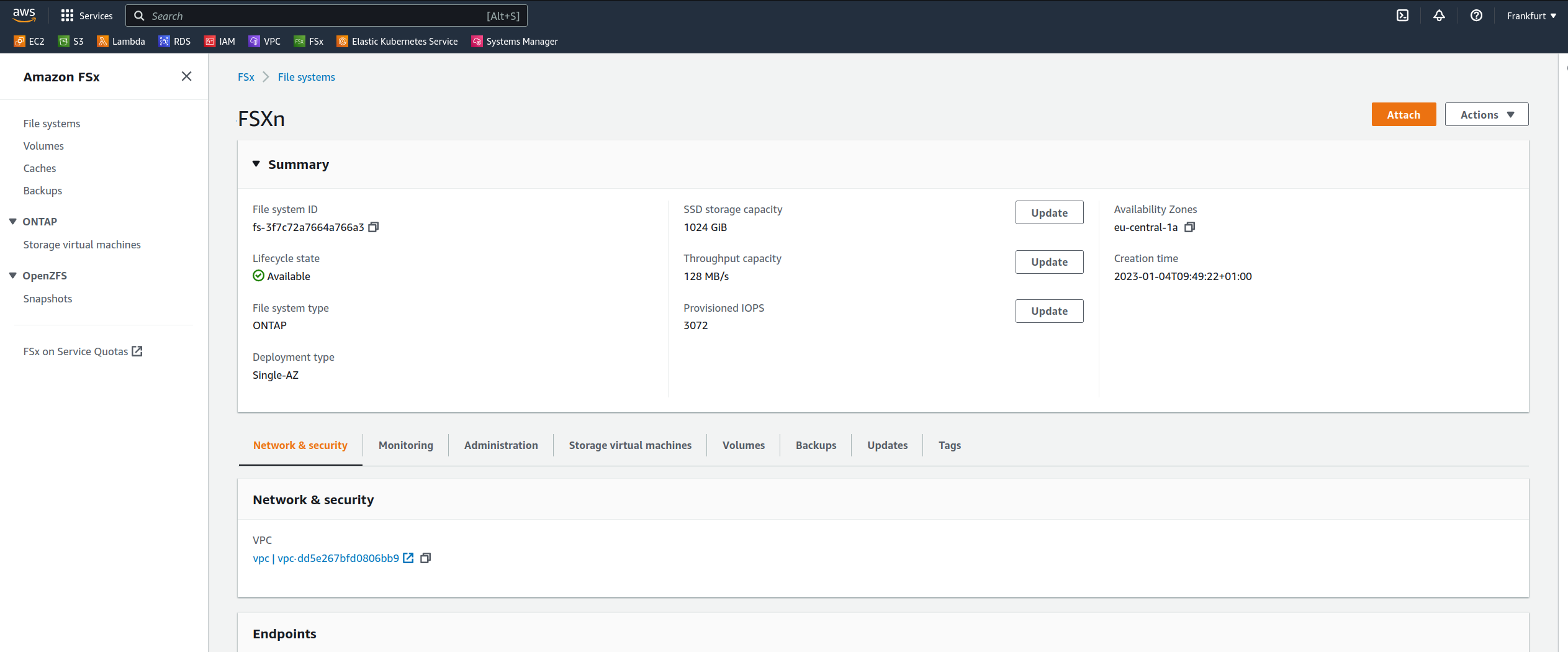This screenshot has width=1568, height=652.
Task: Switch to the Administration tab
Action: (x=501, y=445)
